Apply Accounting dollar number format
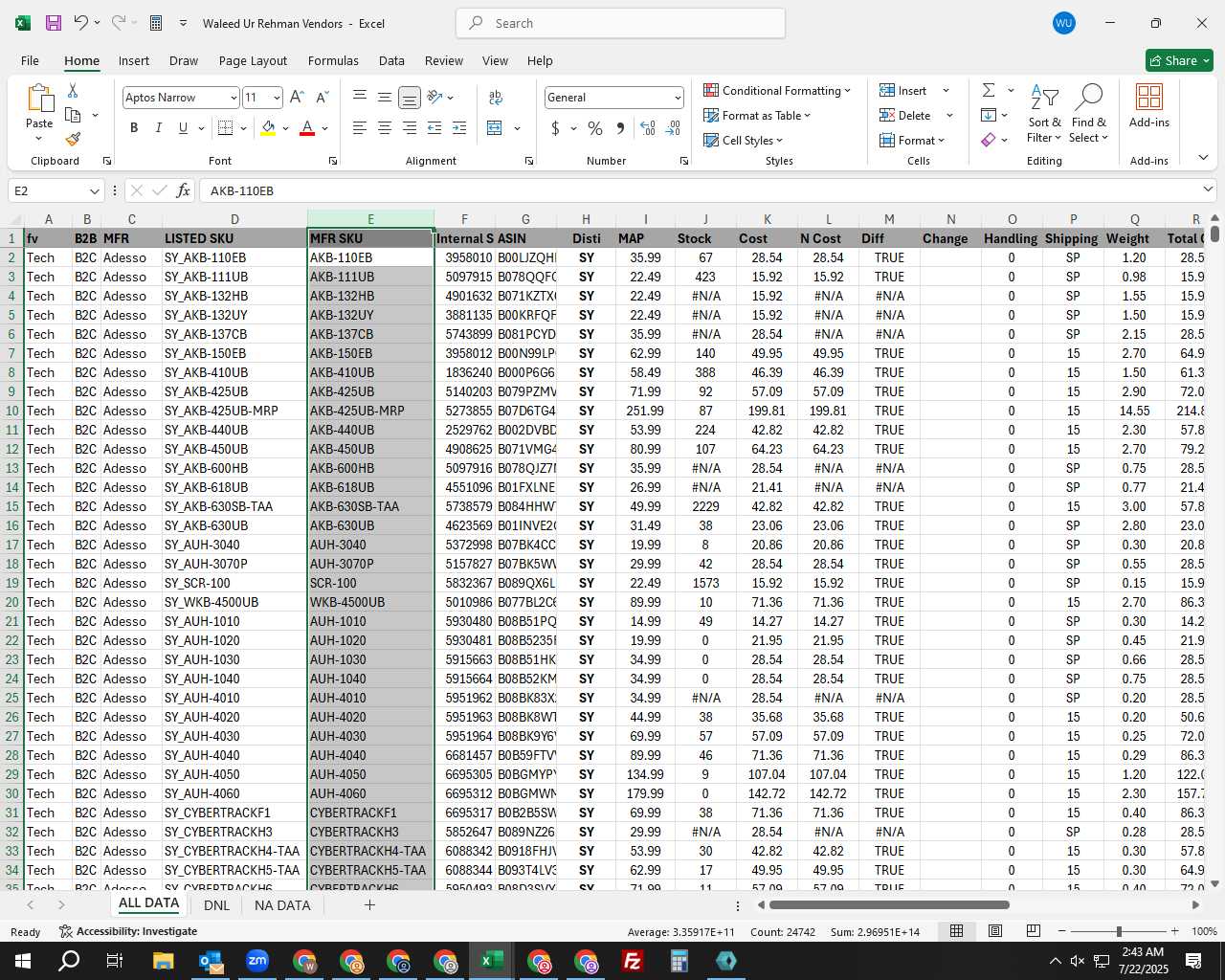 click(x=555, y=127)
